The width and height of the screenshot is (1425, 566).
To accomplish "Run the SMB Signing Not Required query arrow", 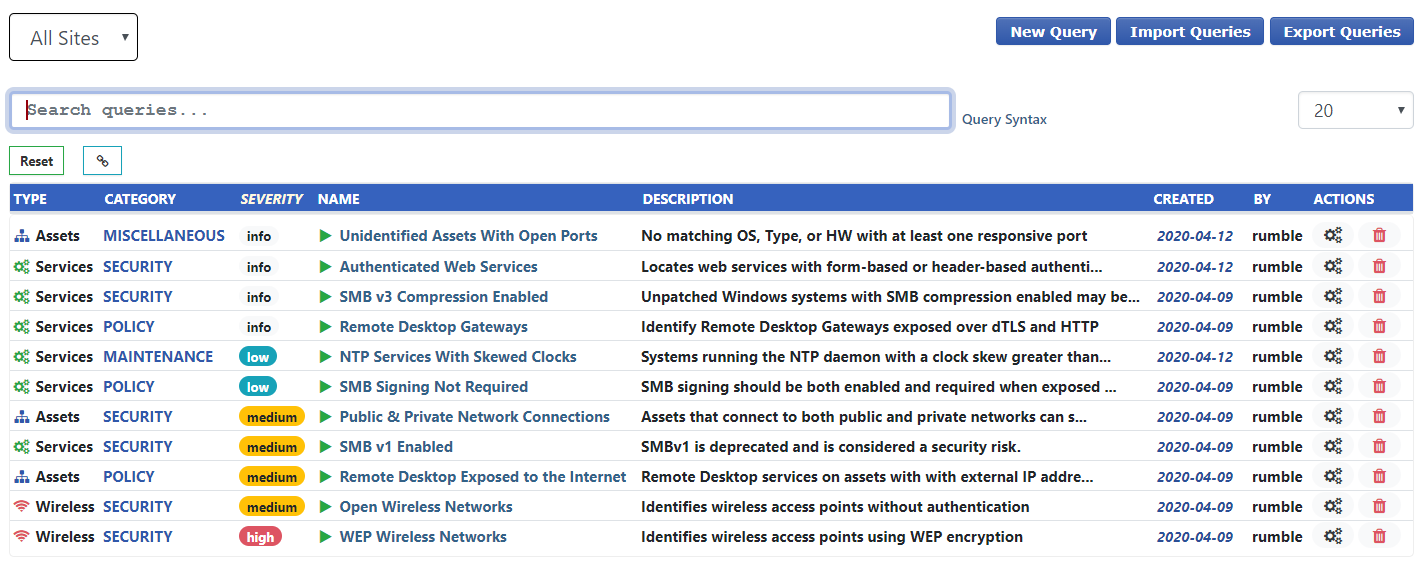I will coord(325,387).
